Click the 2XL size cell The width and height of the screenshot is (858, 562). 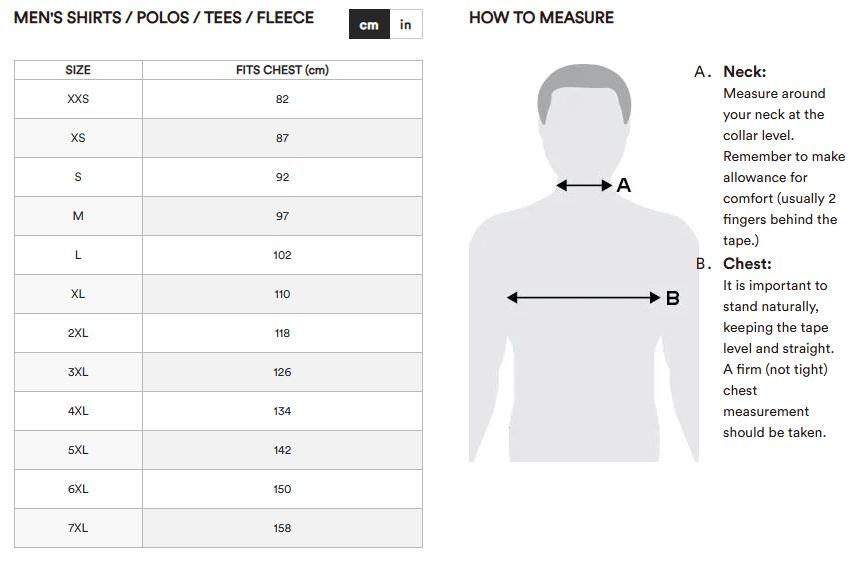(78, 333)
